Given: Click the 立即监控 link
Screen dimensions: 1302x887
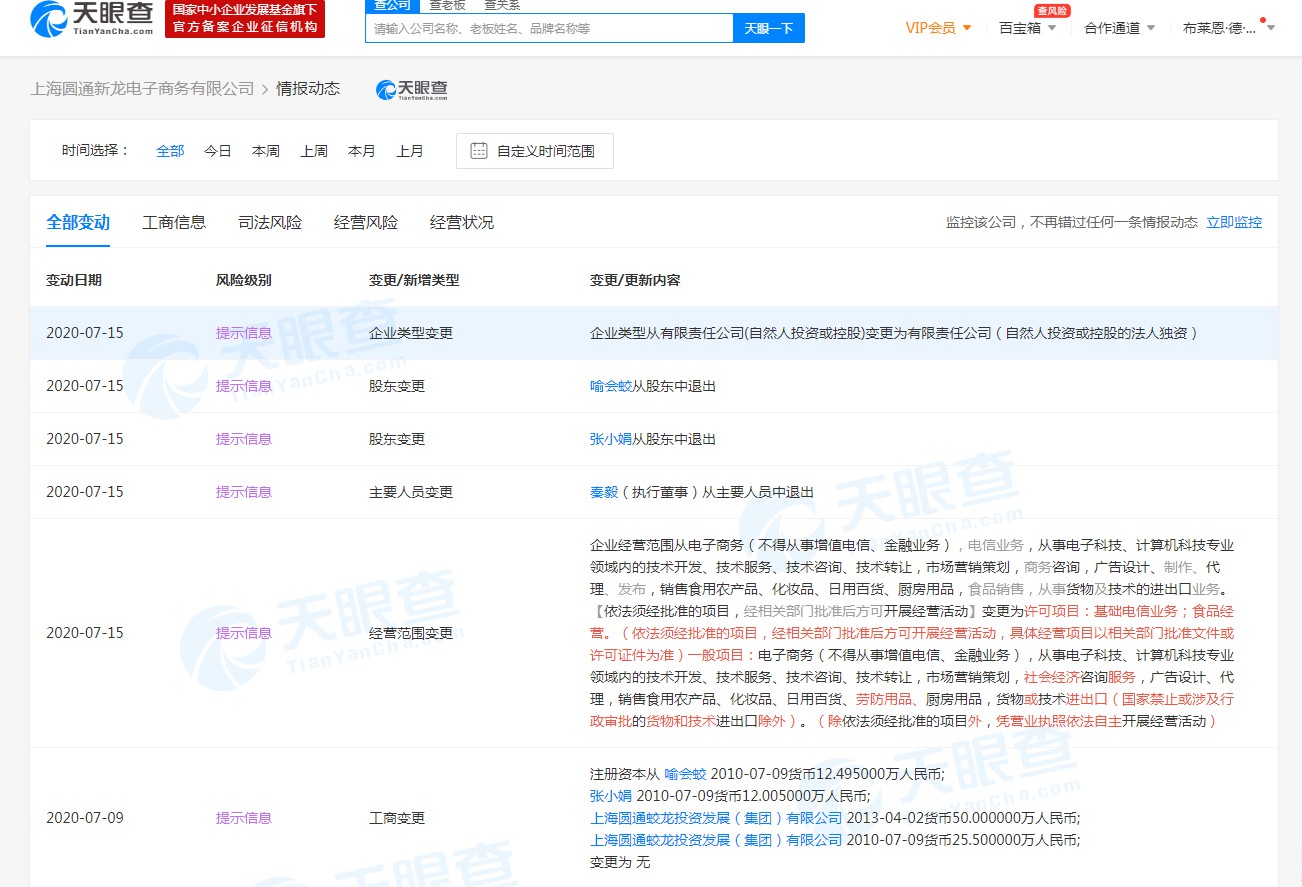Looking at the screenshot, I should pyautogui.click(x=1234, y=222).
